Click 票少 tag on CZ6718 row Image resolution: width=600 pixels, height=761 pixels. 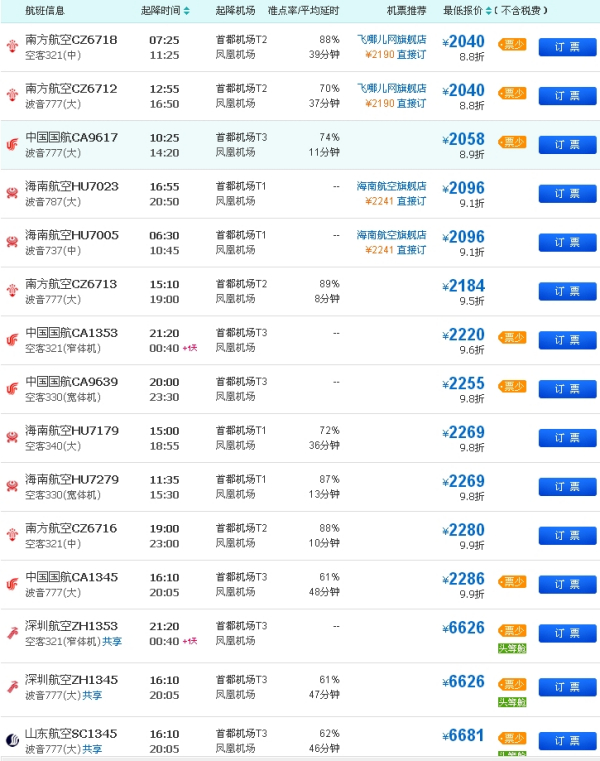pyautogui.click(x=513, y=45)
